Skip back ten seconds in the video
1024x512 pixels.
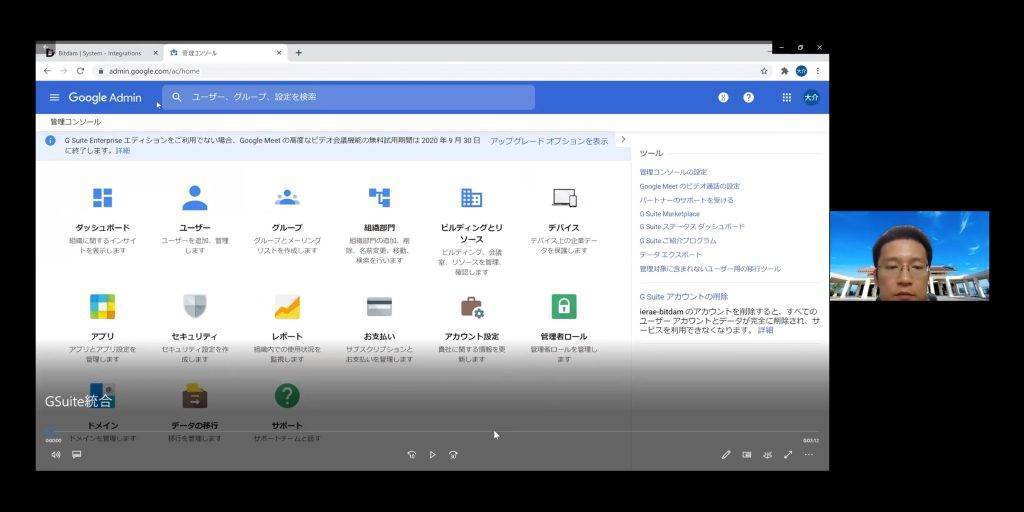tap(411, 455)
